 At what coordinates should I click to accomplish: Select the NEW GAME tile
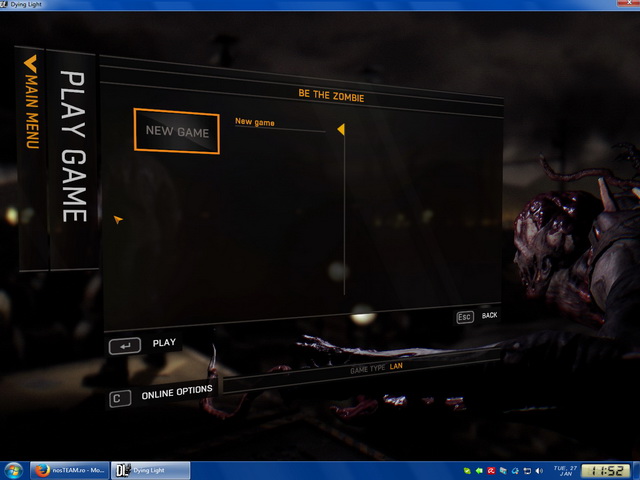tap(177, 131)
